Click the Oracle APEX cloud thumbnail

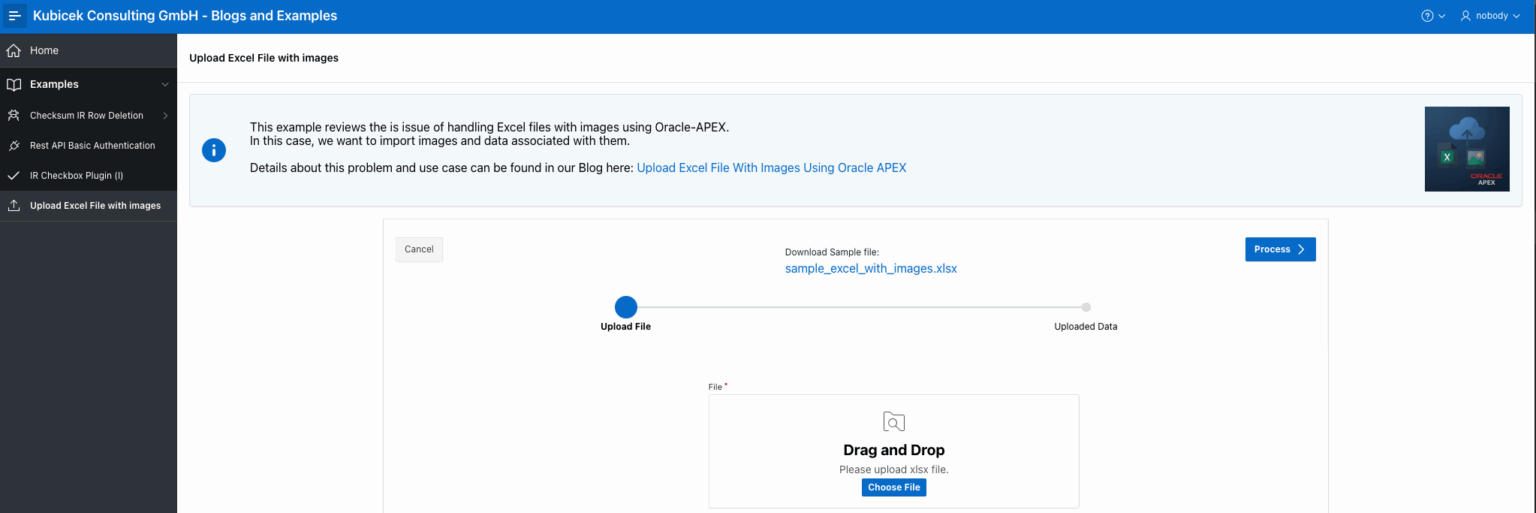pyautogui.click(x=1467, y=149)
